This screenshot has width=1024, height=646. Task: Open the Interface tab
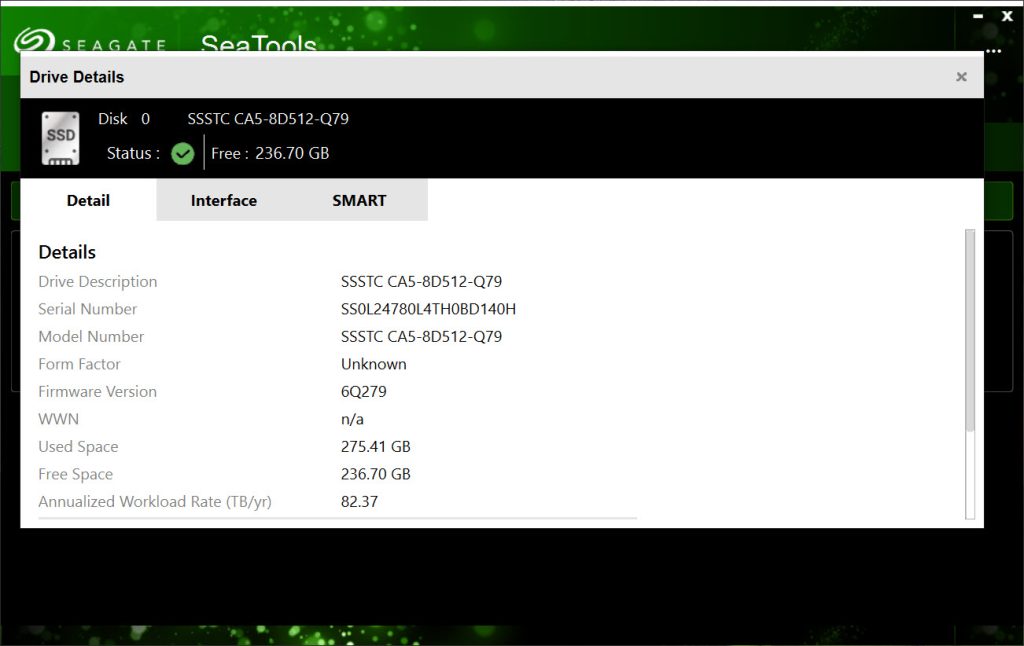point(224,200)
